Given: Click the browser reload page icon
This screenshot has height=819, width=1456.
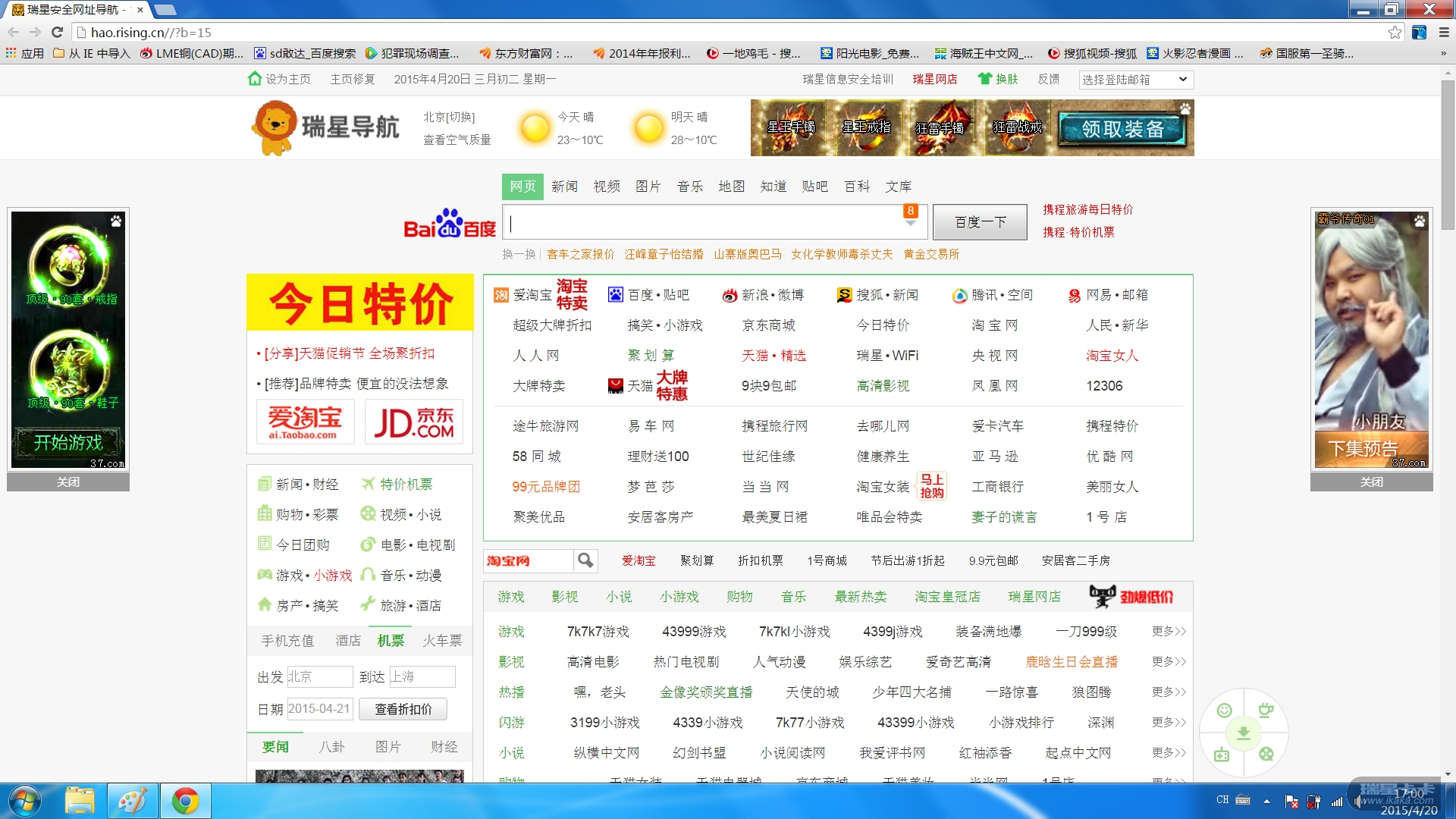Looking at the screenshot, I should (x=57, y=32).
